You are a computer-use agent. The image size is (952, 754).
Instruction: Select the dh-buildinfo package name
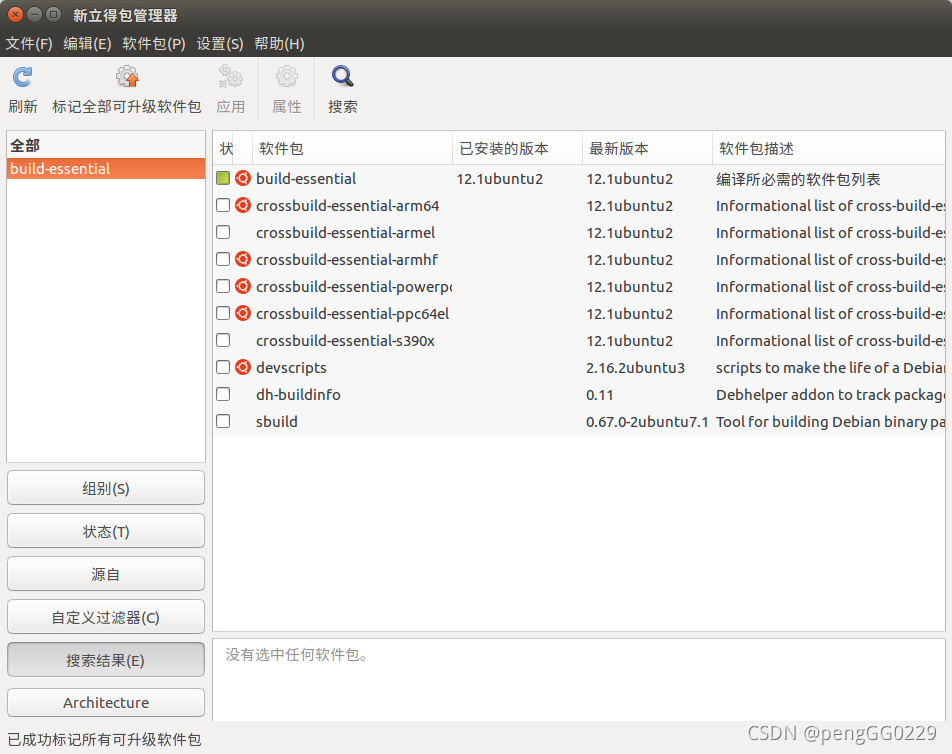coord(298,395)
